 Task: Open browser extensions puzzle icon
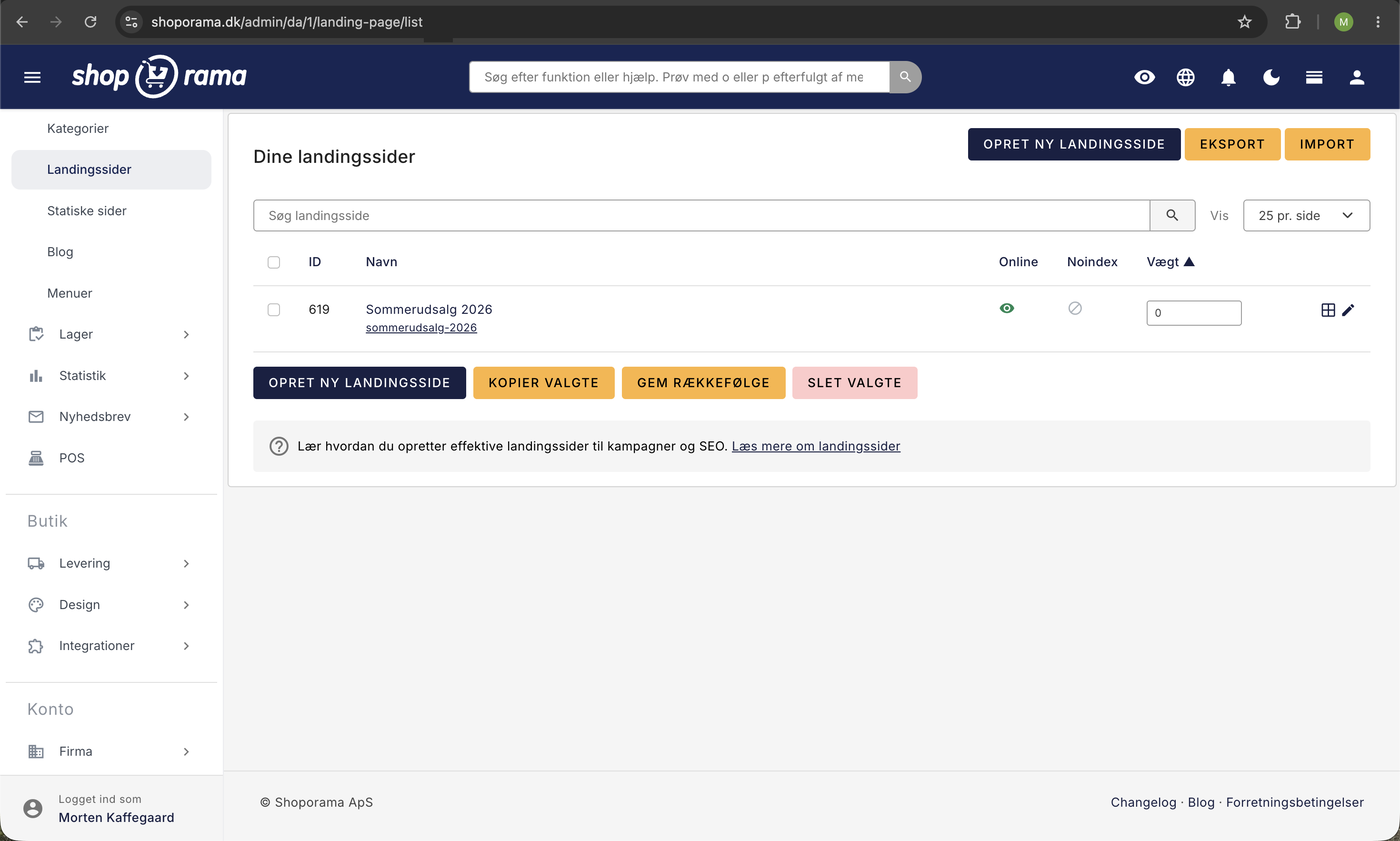[1293, 21]
